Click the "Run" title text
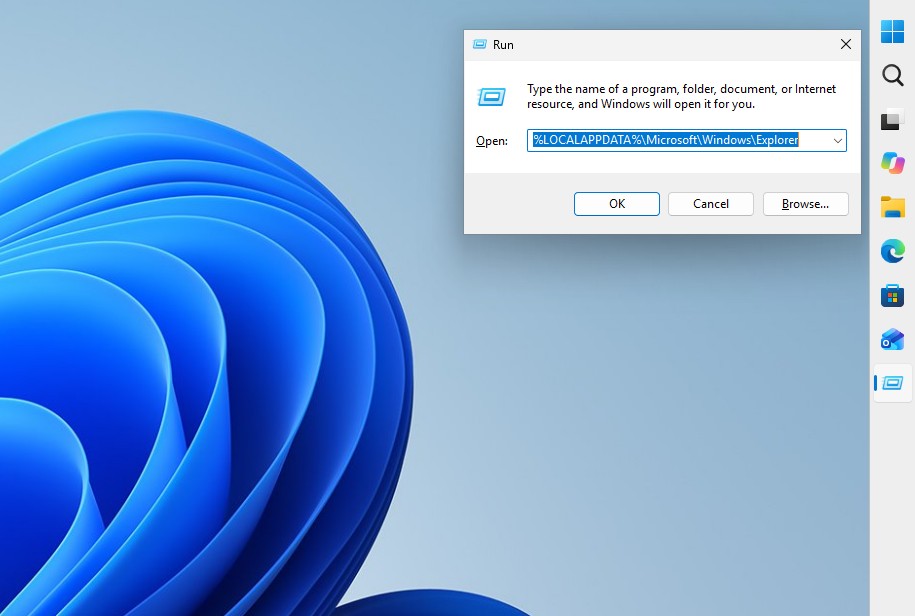 click(x=503, y=45)
